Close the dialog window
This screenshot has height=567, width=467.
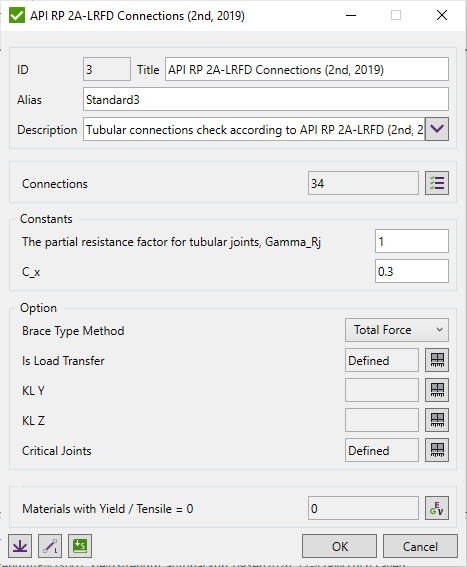click(x=442, y=15)
